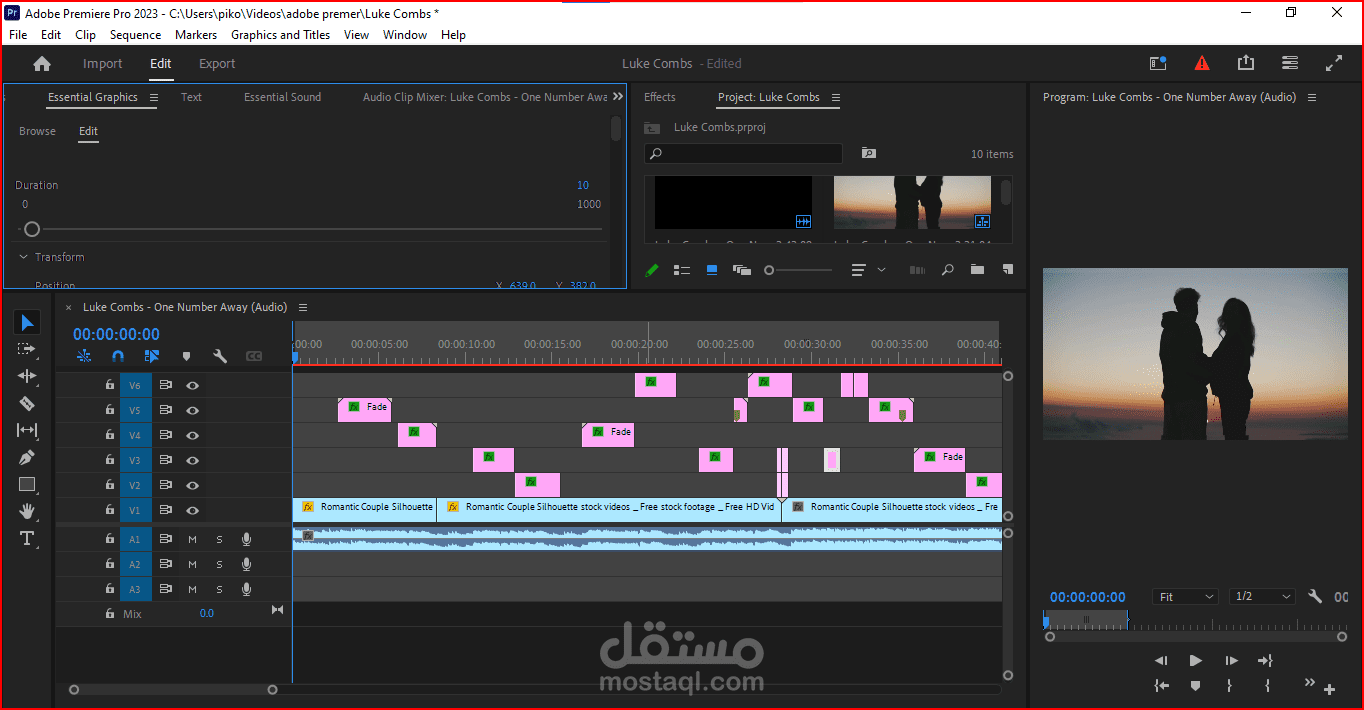Go to the Export workspace
The image size is (1364, 710).
pyautogui.click(x=217, y=63)
